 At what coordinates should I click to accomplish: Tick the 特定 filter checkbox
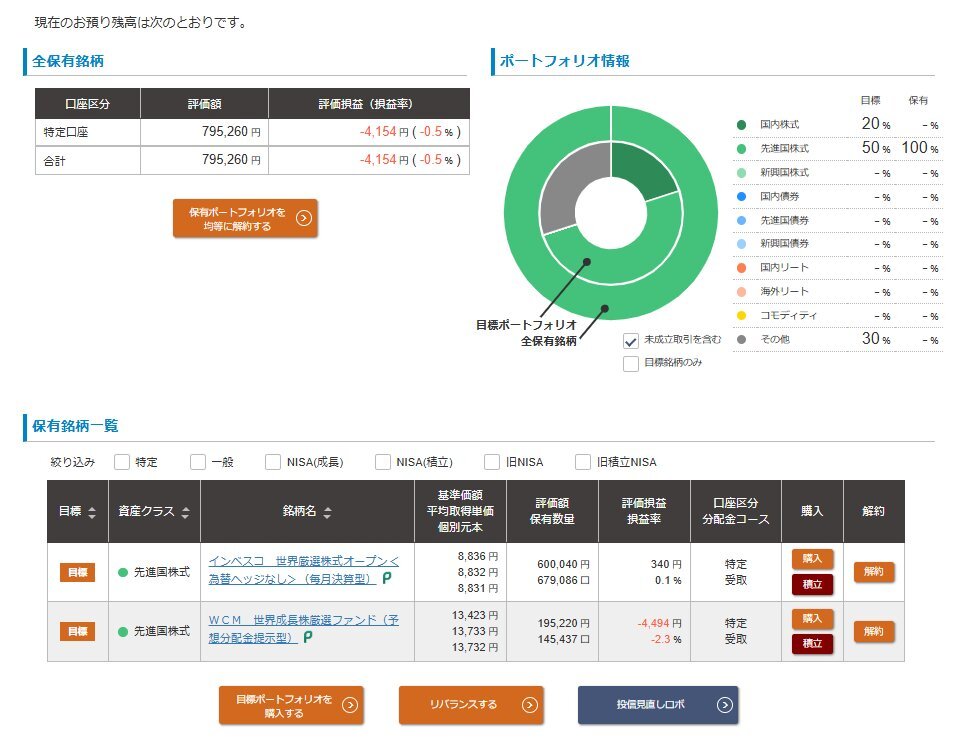point(122,462)
